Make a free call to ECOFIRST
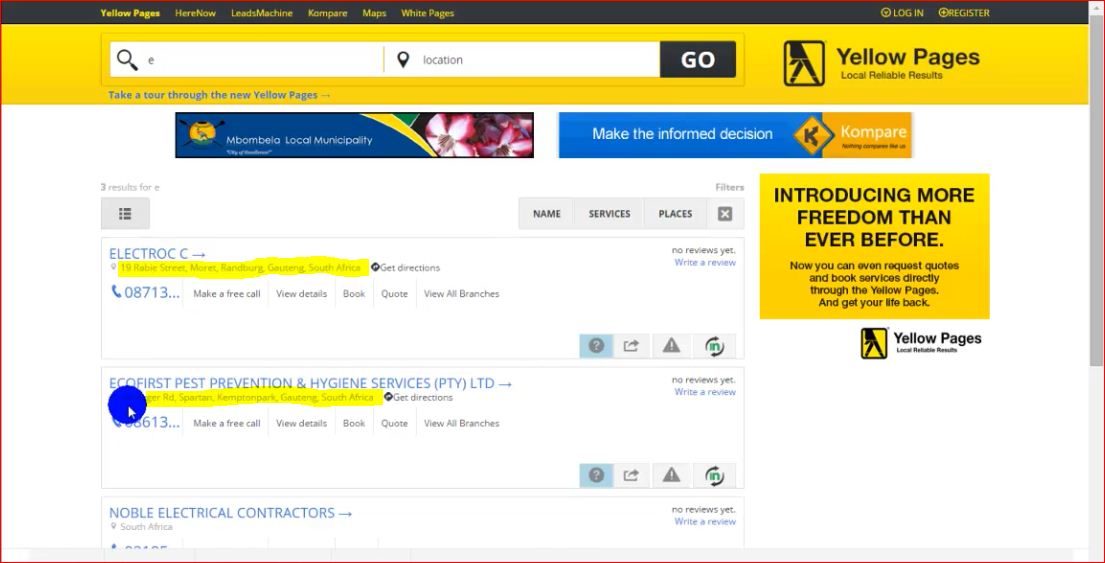This screenshot has width=1105, height=563. pyautogui.click(x=227, y=423)
